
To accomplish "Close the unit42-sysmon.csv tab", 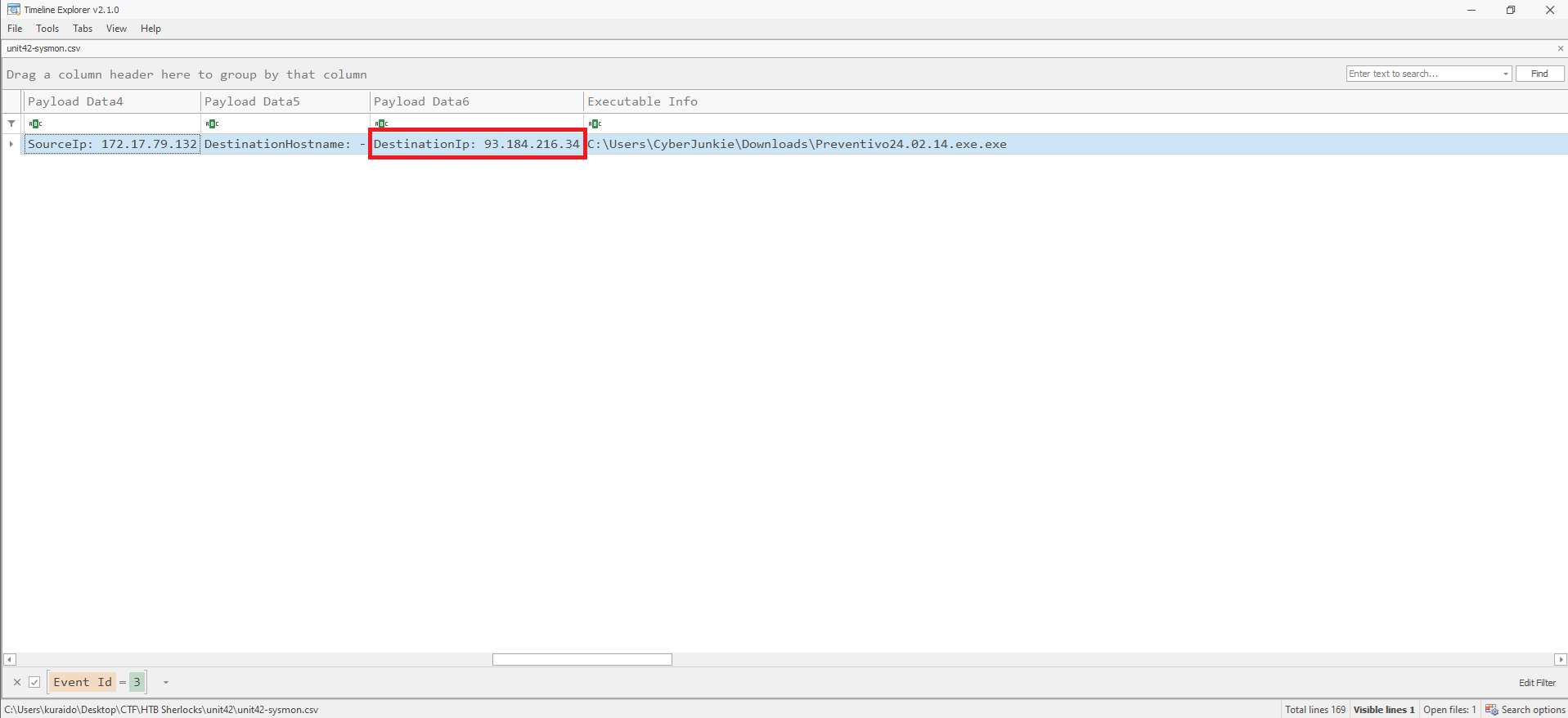I will (x=1560, y=48).
